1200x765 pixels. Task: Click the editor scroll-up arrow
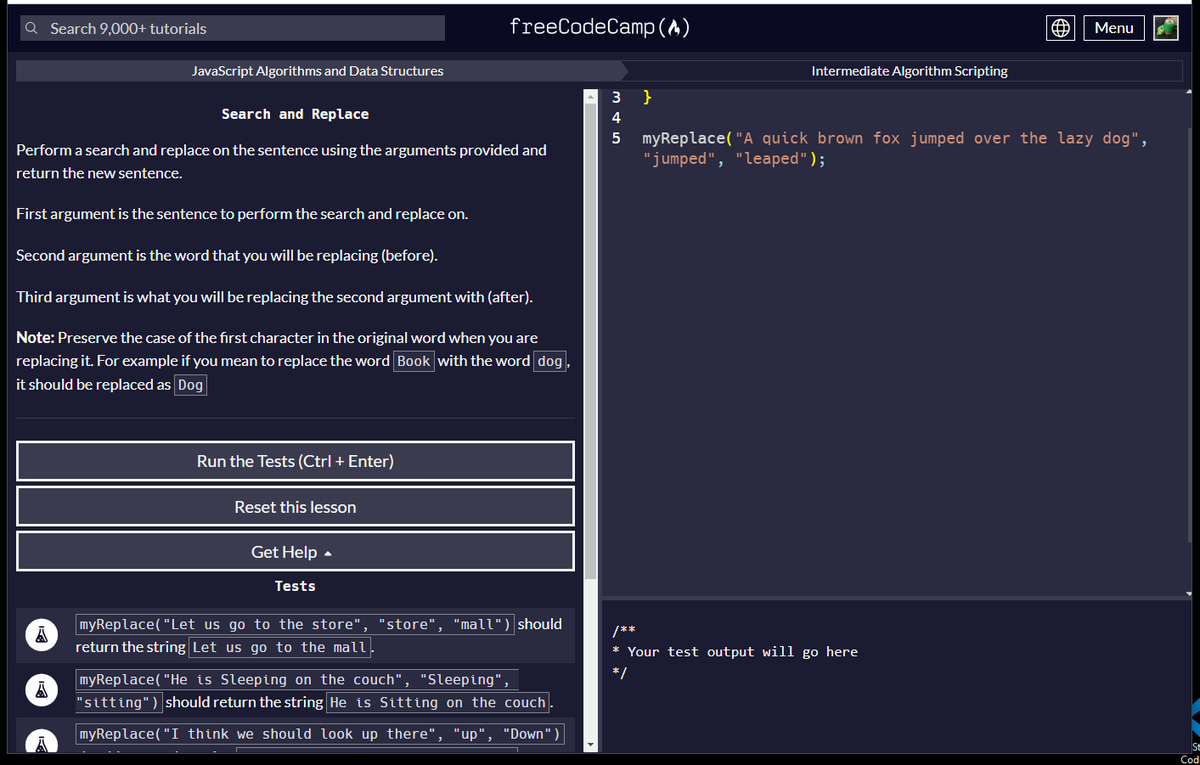[1189, 92]
